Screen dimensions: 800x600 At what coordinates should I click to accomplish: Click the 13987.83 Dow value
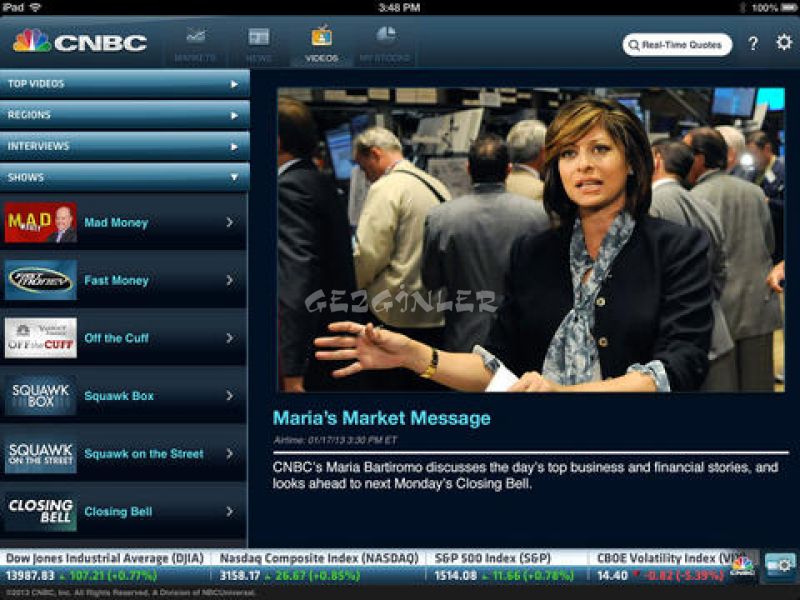coord(30,576)
